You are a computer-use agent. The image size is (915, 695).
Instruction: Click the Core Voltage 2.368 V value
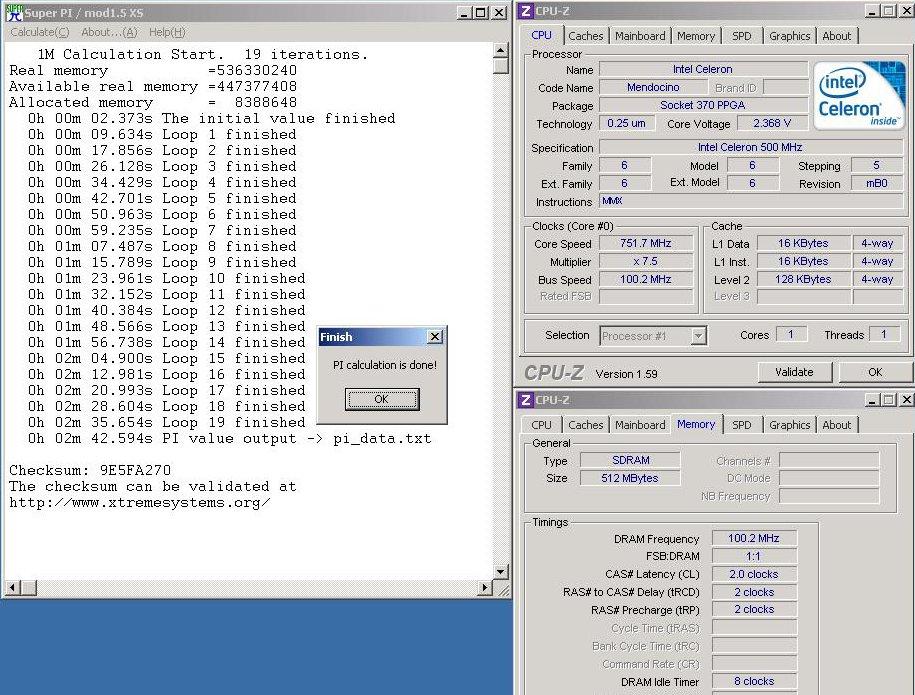coord(772,123)
